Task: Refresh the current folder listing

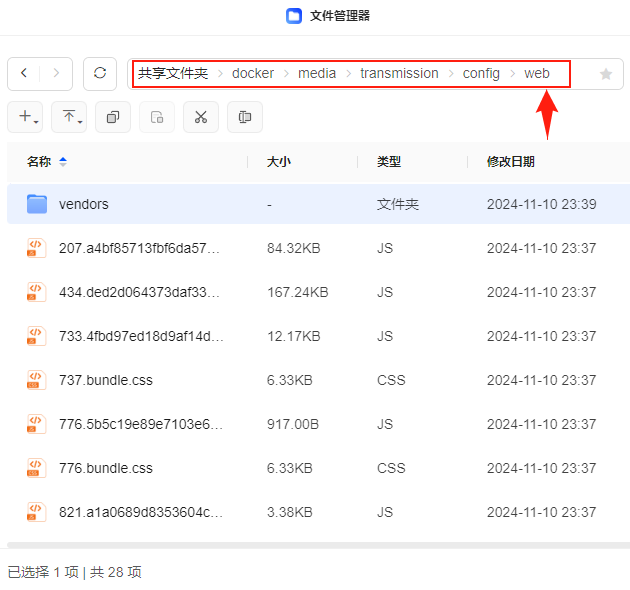Action: coord(100,74)
